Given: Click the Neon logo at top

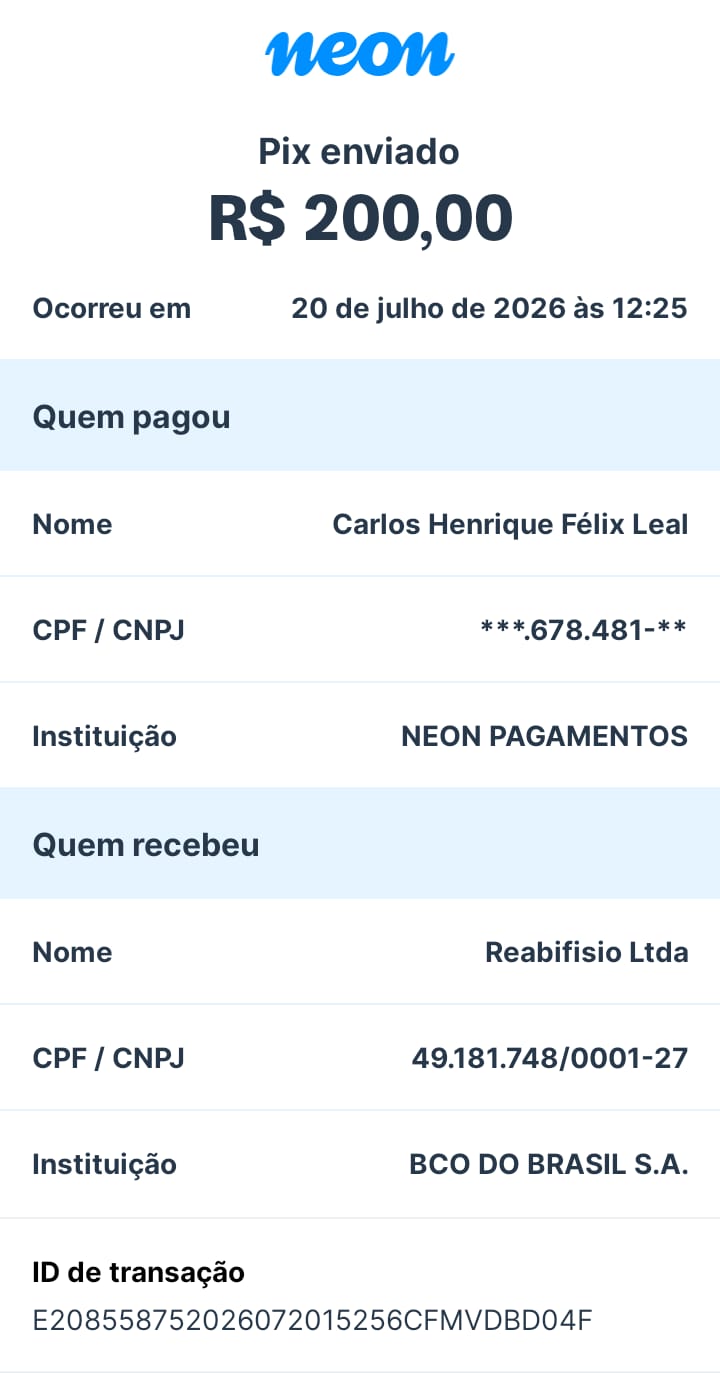Looking at the screenshot, I should coord(360,53).
